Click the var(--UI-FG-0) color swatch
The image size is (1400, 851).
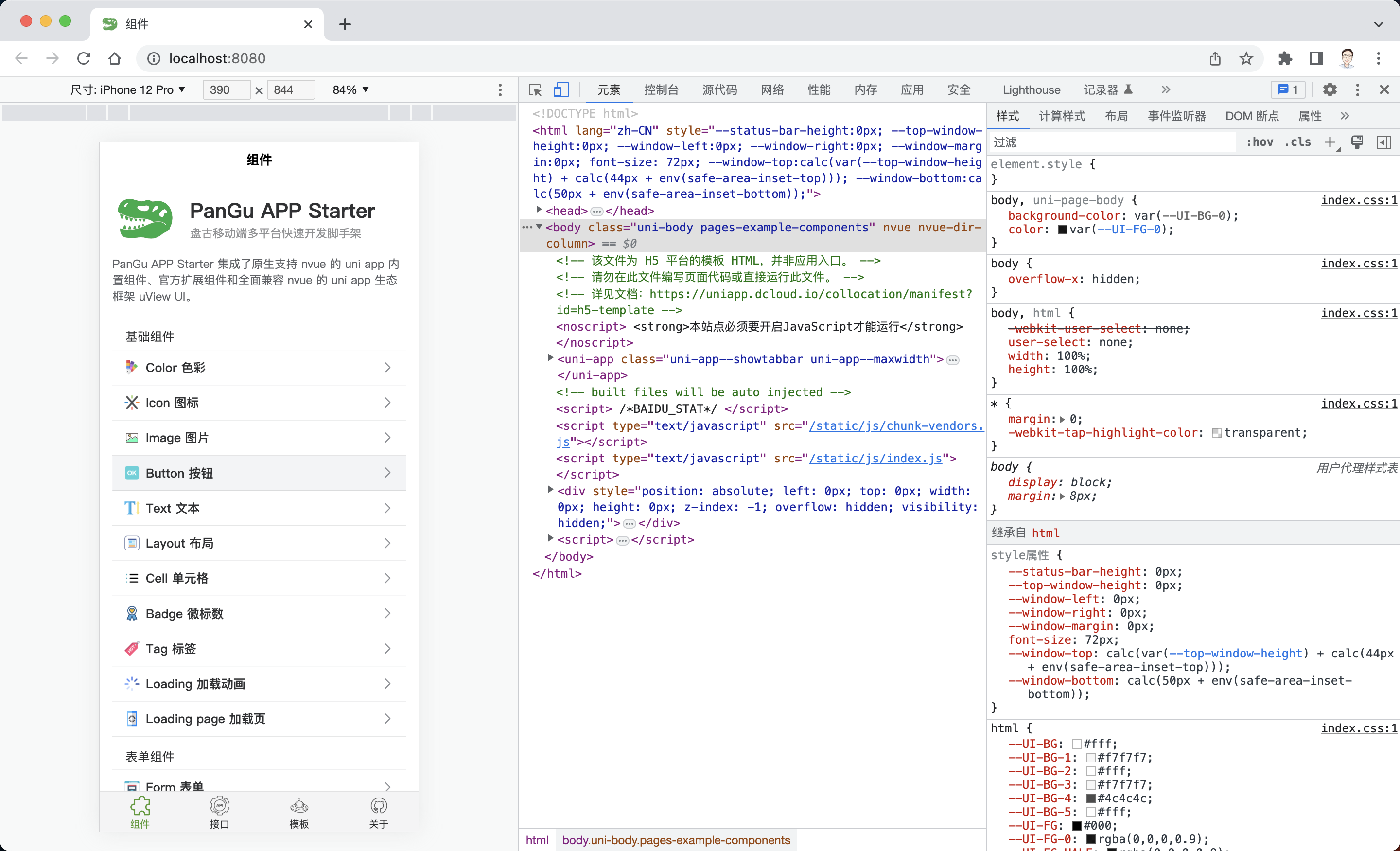(1063, 230)
